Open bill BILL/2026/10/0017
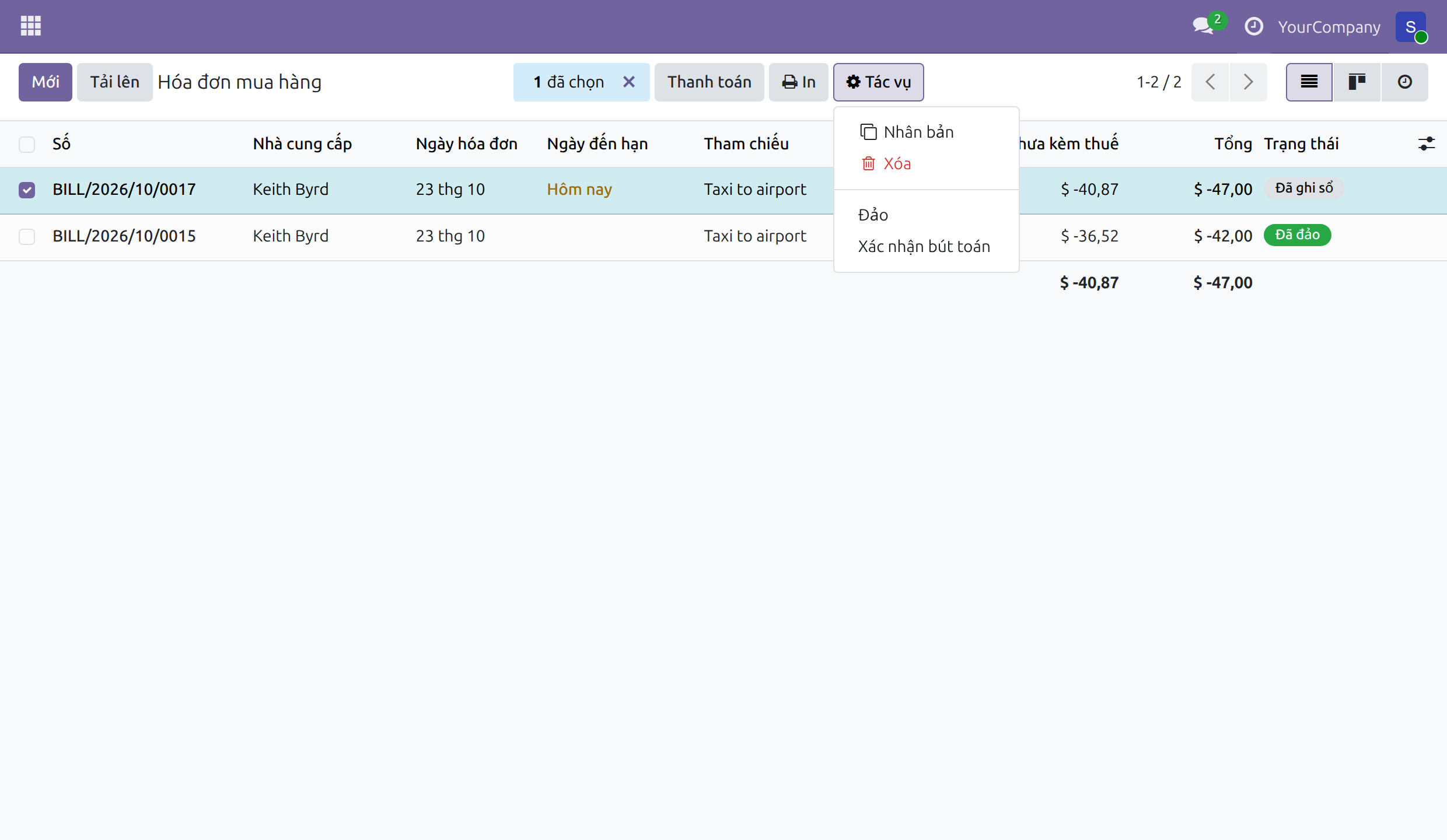Image resolution: width=1447 pixels, height=840 pixels. (x=124, y=189)
